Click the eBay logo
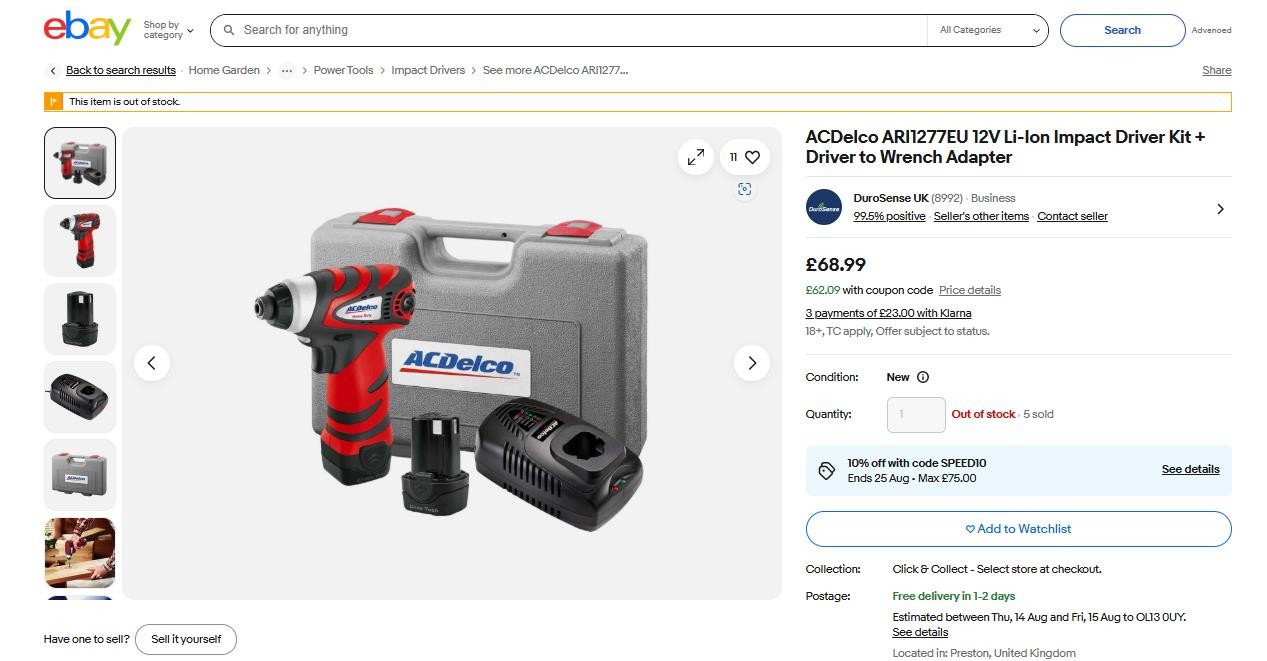 tap(87, 28)
